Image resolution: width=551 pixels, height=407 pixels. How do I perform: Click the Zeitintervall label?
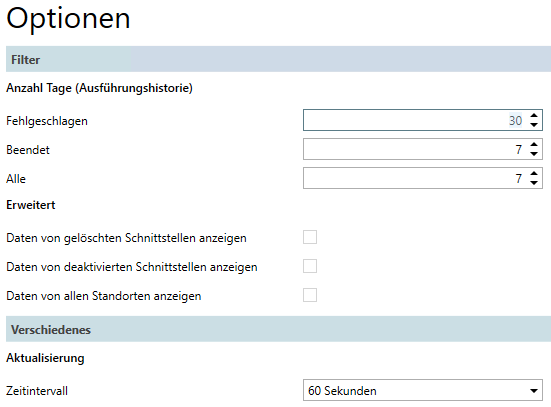tap(37, 391)
